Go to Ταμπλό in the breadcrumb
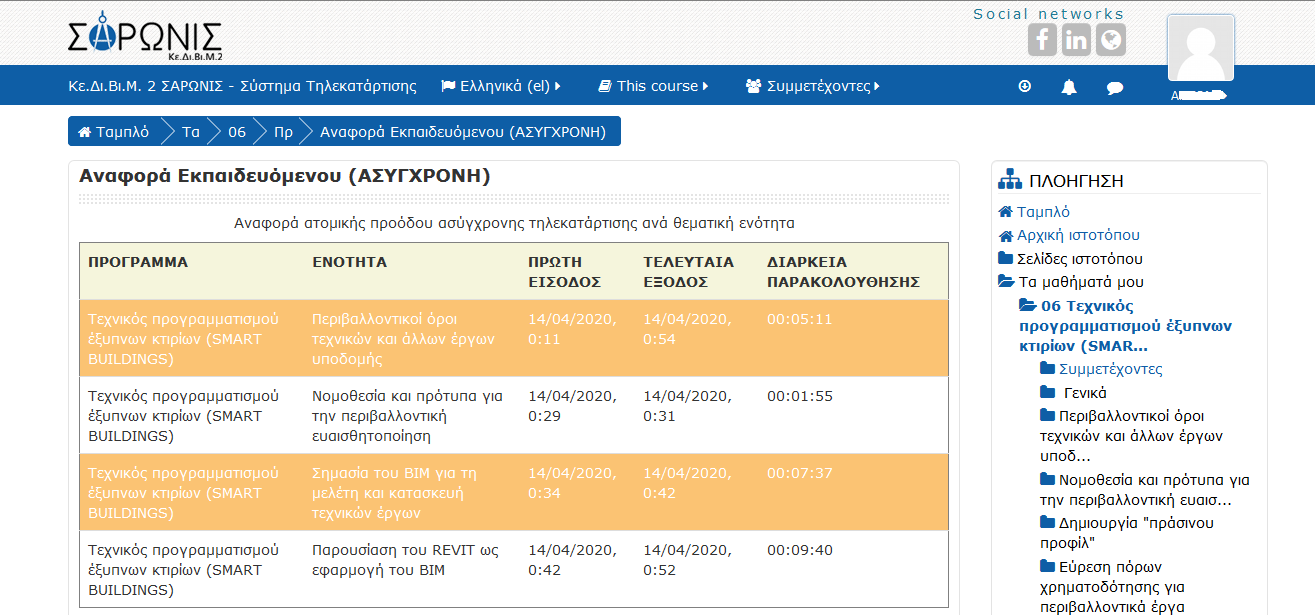 pyautogui.click(x=114, y=132)
